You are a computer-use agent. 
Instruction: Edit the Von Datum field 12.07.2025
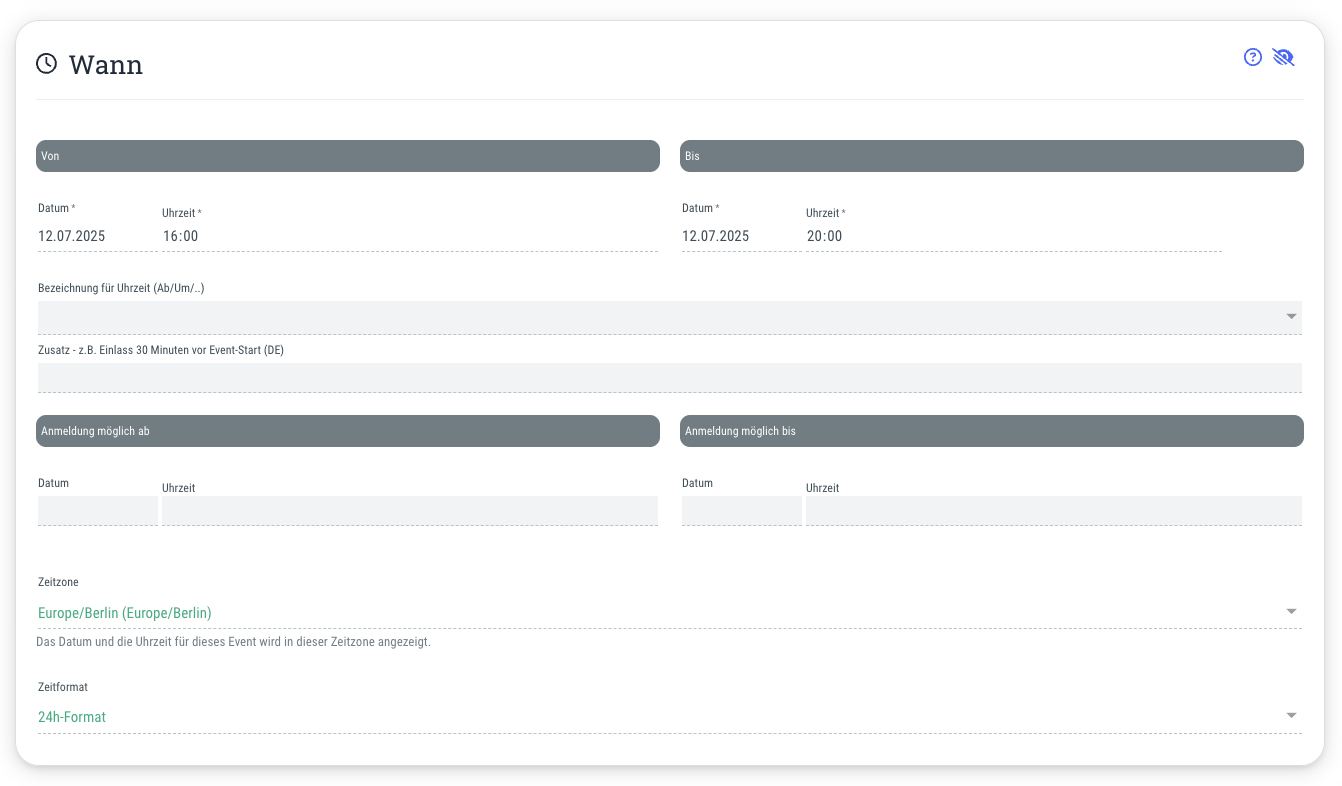point(98,236)
